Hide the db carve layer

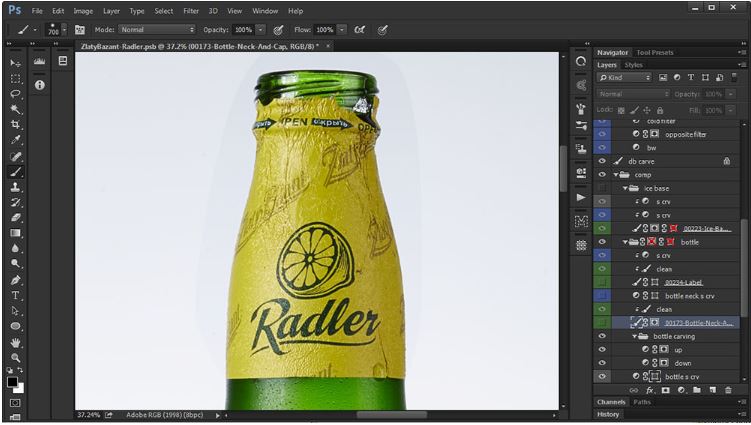602,161
